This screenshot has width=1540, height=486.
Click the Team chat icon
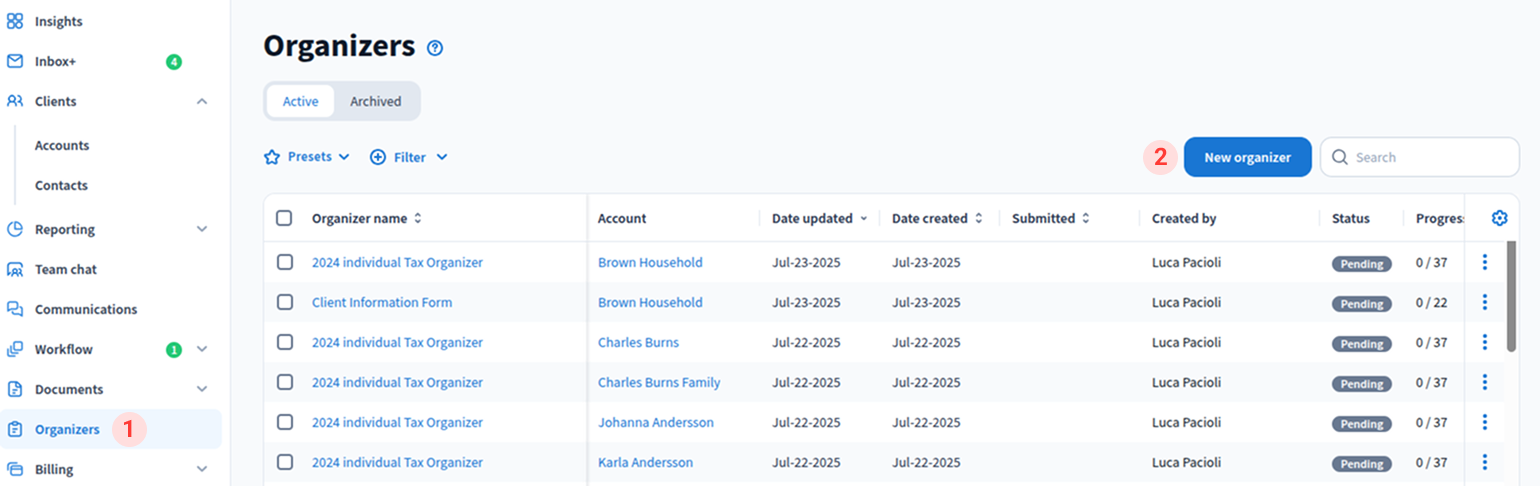(15, 269)
